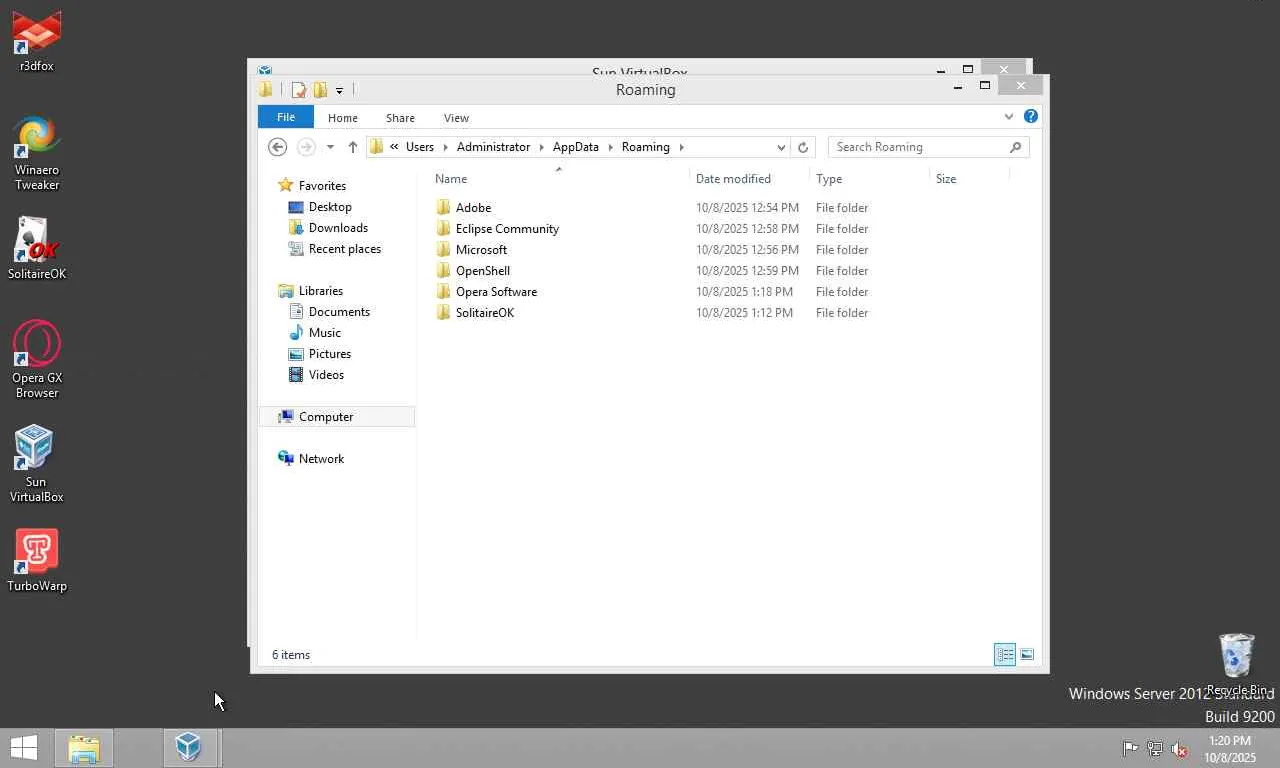
Task: Click the File Explorer taskbar icon
Action: tap(84, 748)
